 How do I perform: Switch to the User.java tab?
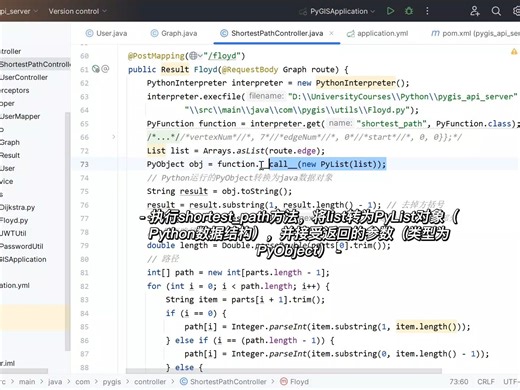(x=107, y=33)
